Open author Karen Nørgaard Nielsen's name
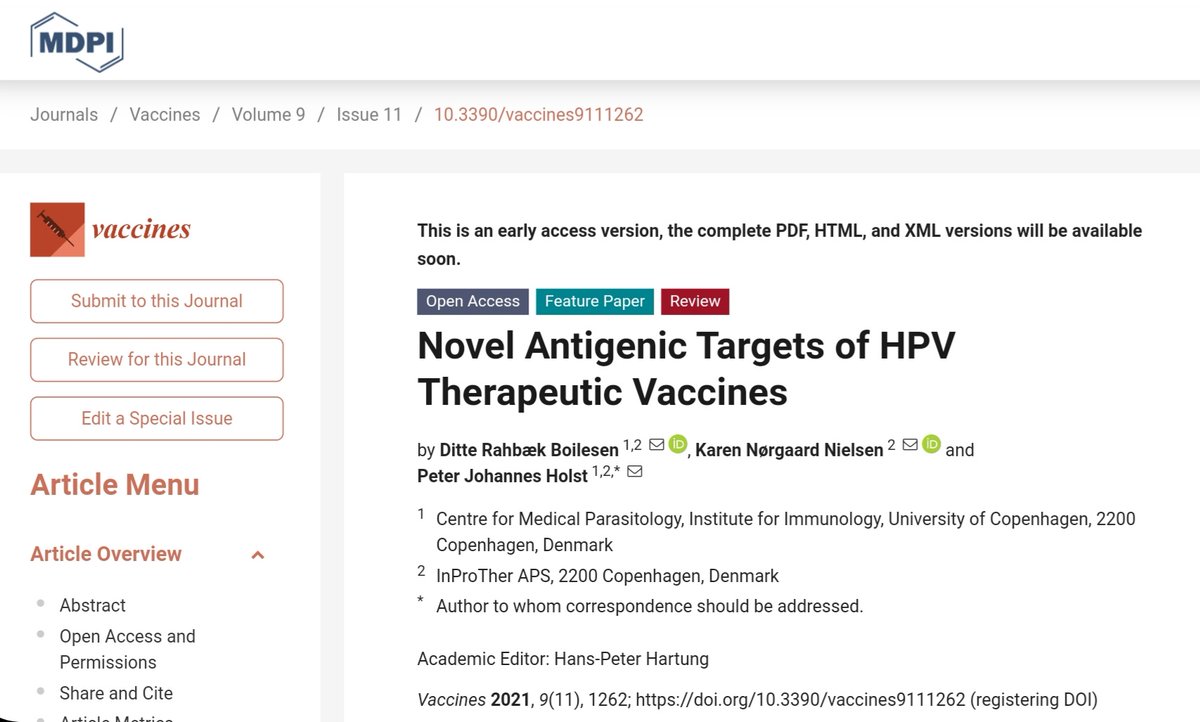The height and width of the screenshot is (722, 1200). 789,450
